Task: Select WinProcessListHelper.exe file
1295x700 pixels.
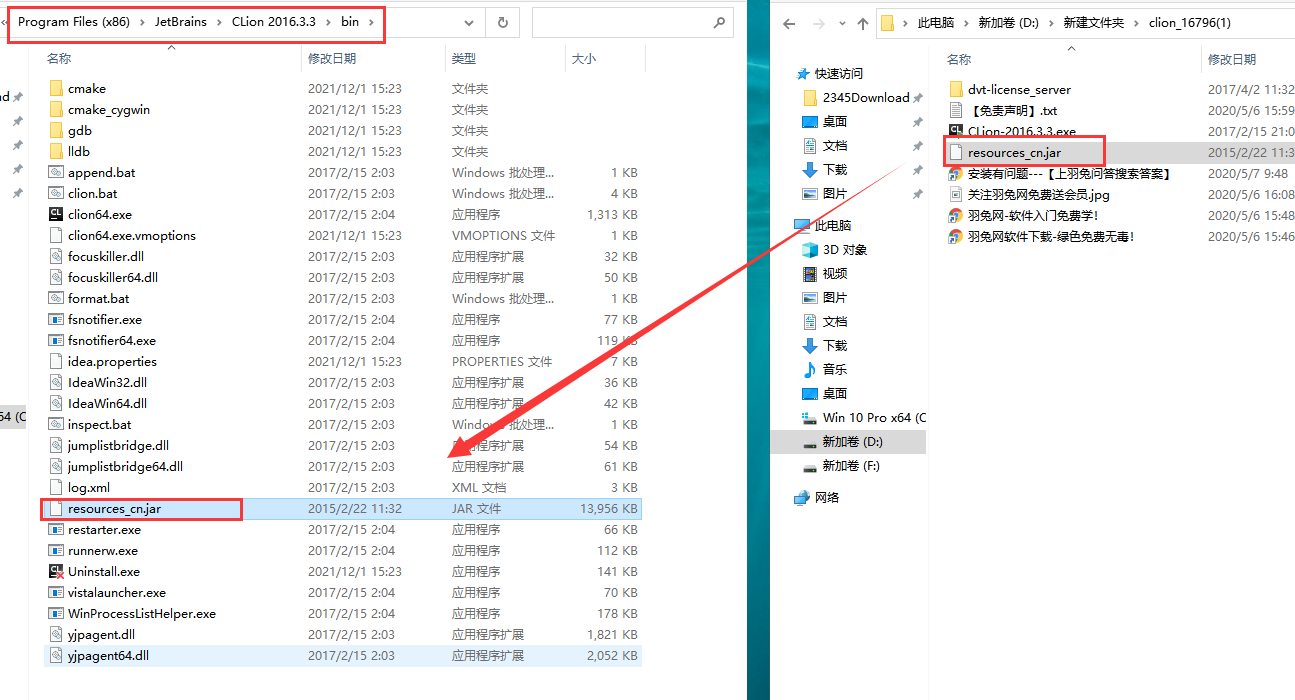Action: pyautogui.click(x=142, y=614)
